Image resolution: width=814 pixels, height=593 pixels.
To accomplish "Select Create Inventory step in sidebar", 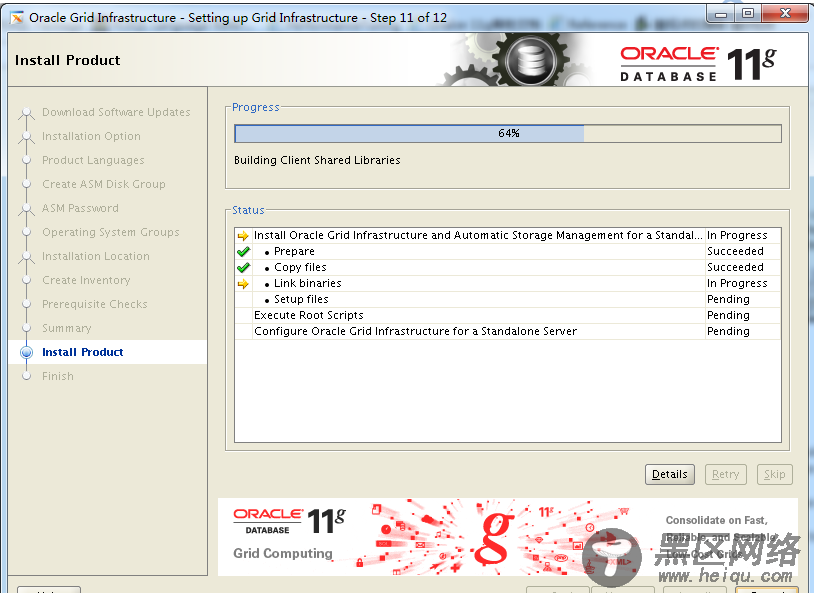I will pyautogui.click(x=86, y=280).
